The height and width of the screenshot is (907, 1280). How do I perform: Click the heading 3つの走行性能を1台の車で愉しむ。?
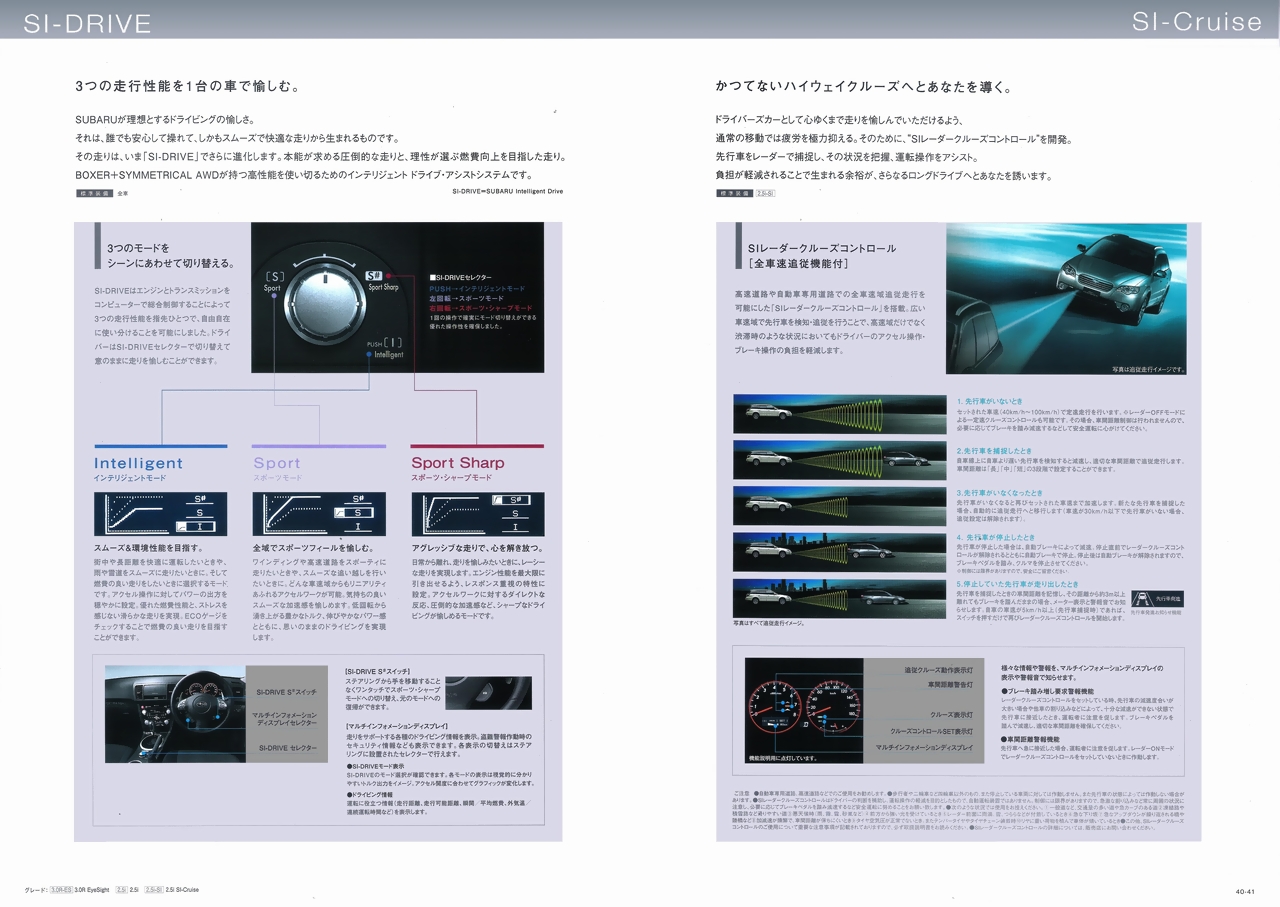click(188, 86)
